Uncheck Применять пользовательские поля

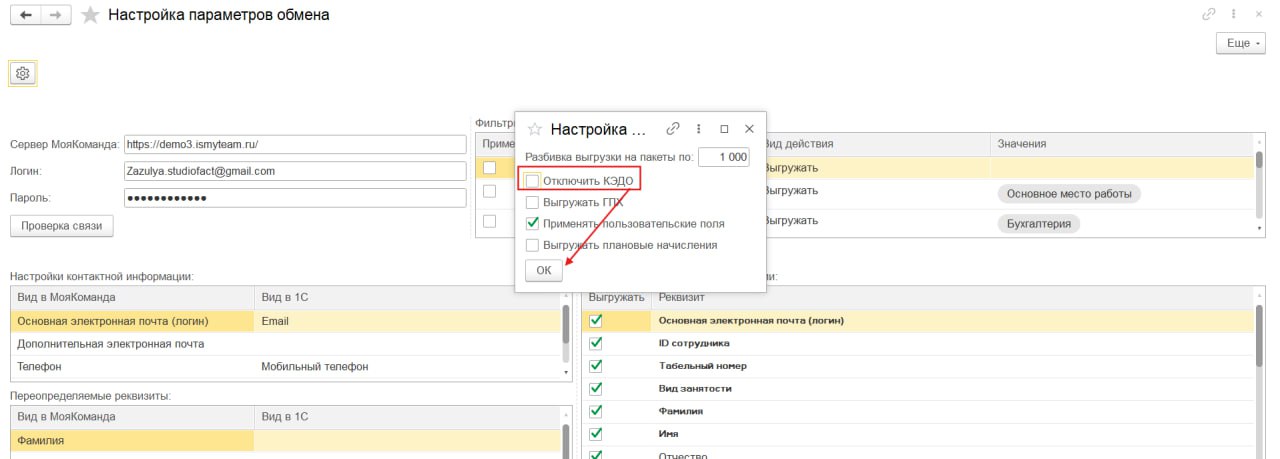(532, 223)
